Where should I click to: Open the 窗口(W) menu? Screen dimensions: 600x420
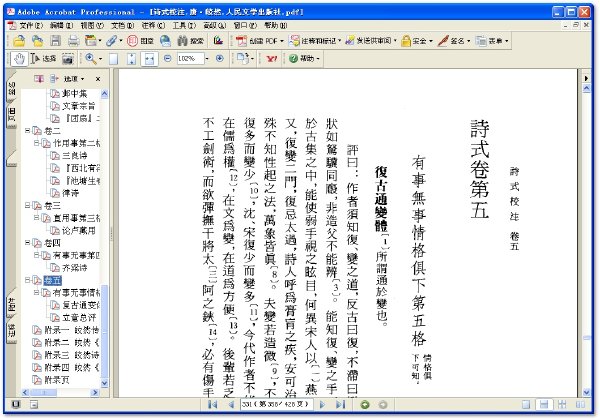pos(245,26)
